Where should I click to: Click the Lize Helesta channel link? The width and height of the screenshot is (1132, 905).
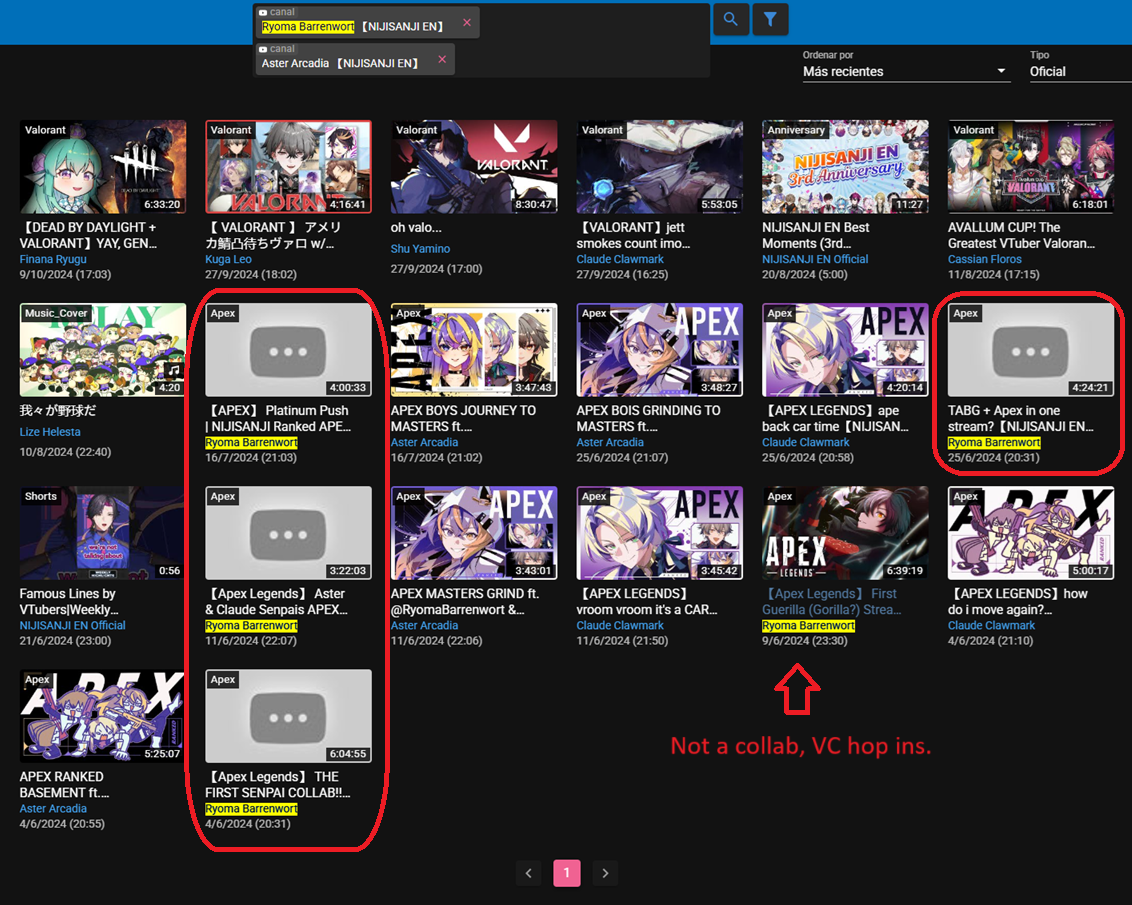click(50, 432)
